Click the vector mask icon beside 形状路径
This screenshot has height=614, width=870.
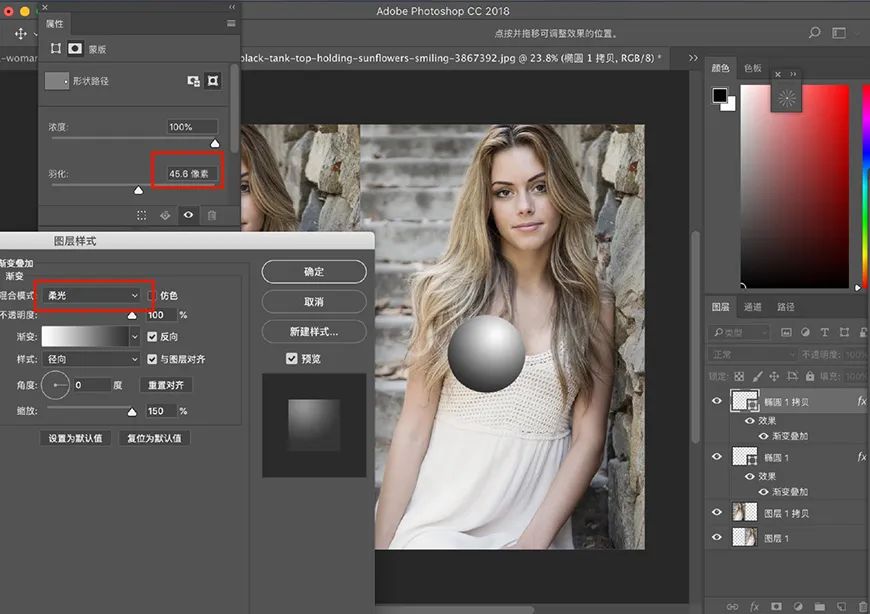point(213,81)
